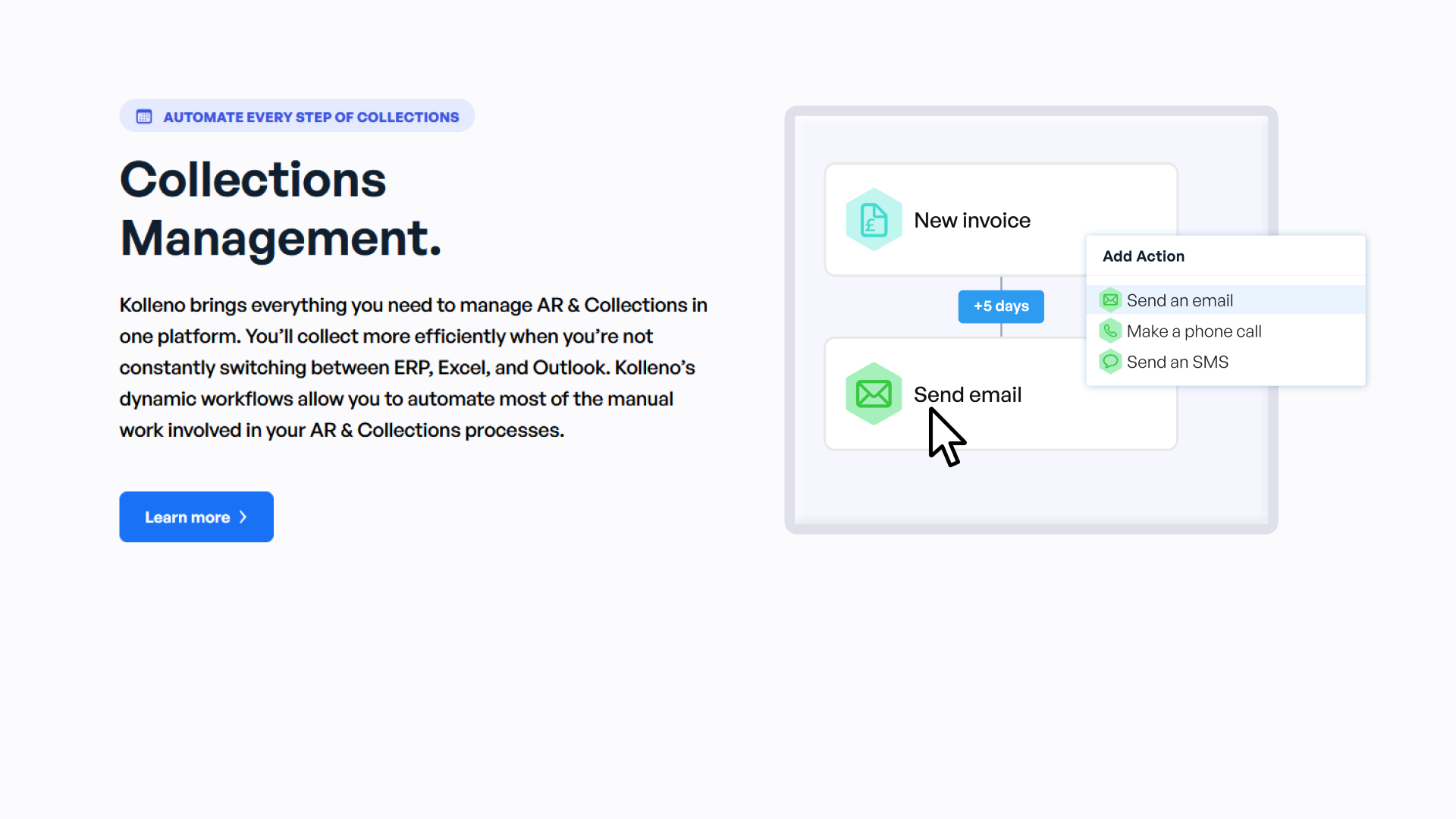Choose Send an SMS action
The width and height of the screenshot is (1456, 819).
tap(1177, 362)
